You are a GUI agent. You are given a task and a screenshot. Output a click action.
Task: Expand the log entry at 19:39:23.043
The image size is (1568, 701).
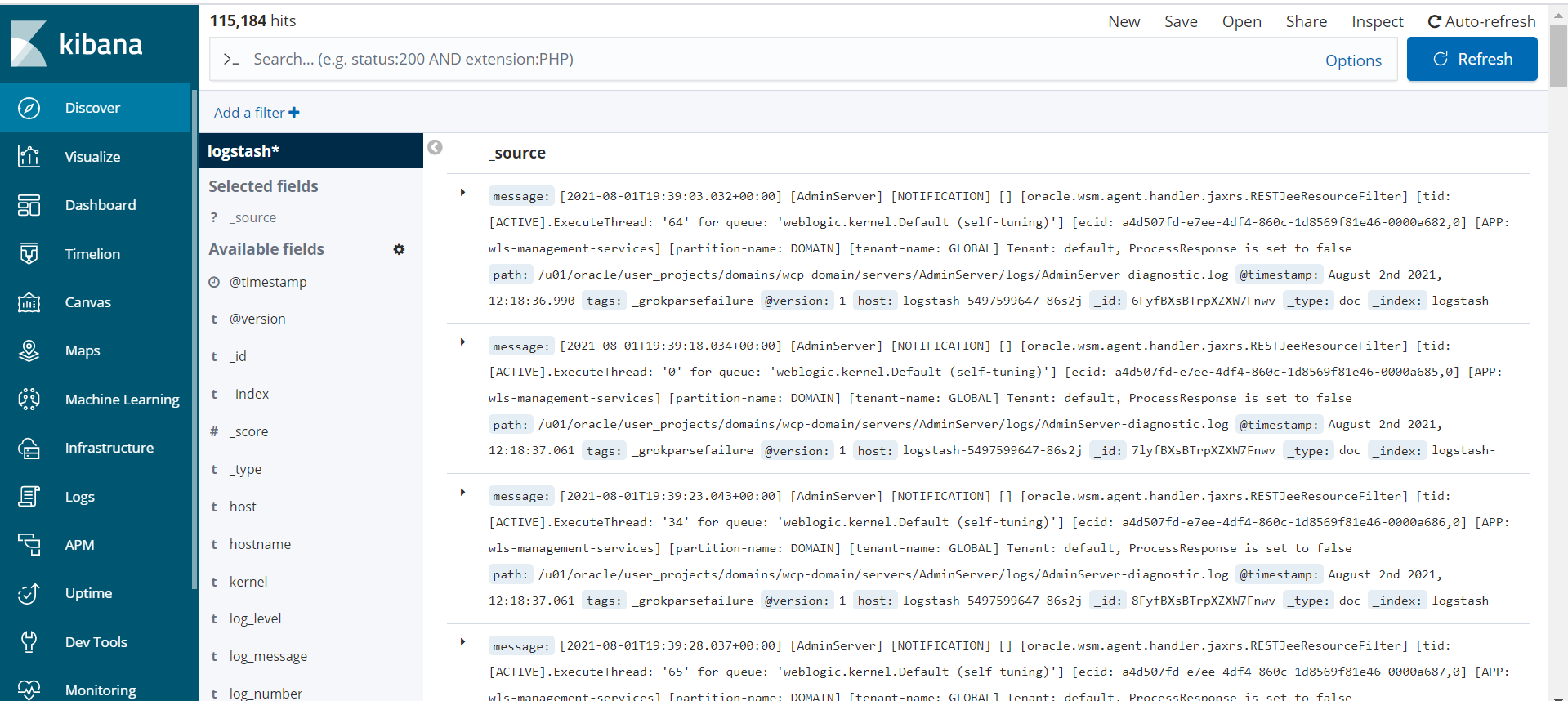tap(462, 493)
